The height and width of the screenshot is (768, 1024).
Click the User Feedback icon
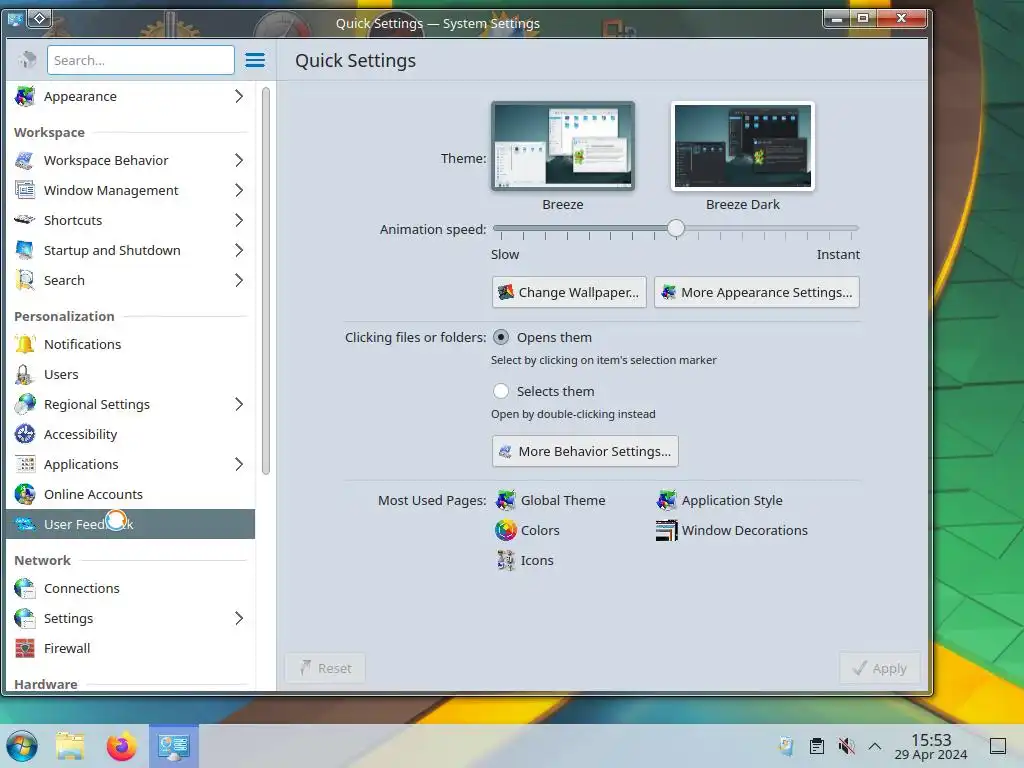coord(25,524)
